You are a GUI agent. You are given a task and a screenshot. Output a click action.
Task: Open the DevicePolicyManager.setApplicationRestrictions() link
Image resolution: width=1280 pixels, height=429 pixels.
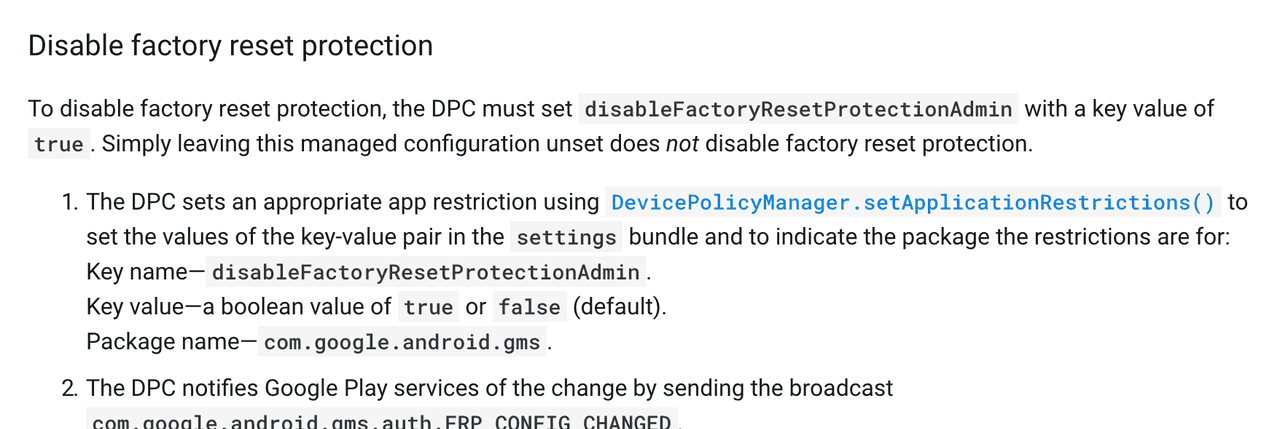click(x=913, y=203)
